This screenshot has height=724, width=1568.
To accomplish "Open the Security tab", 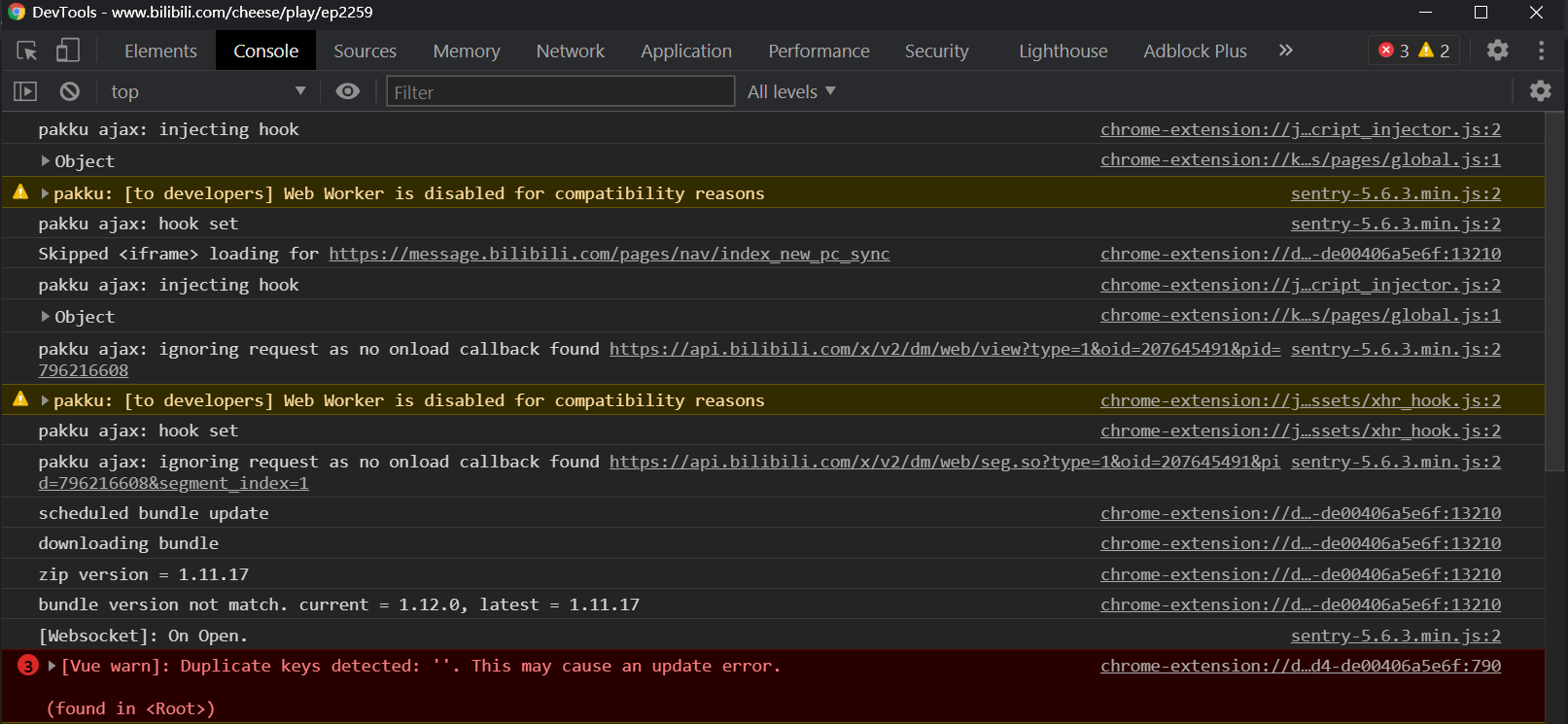I will coord(936,52).
